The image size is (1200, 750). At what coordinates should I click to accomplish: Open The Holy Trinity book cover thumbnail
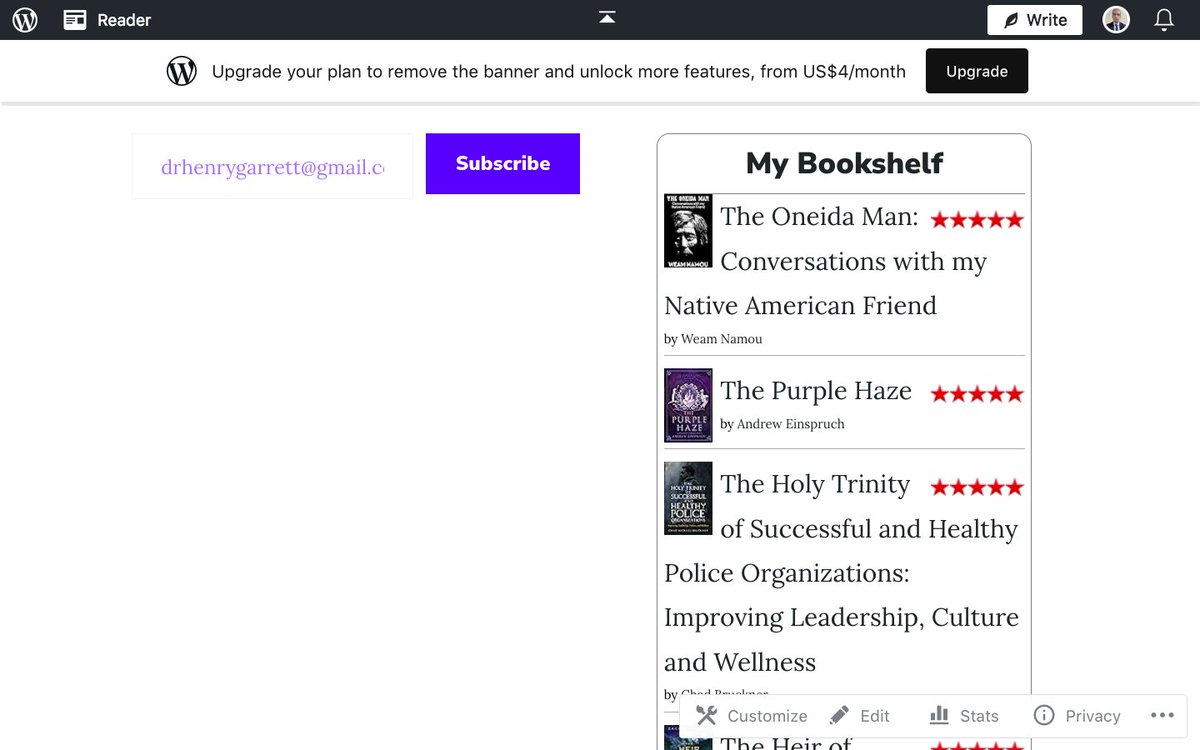[x=688, y=498]
